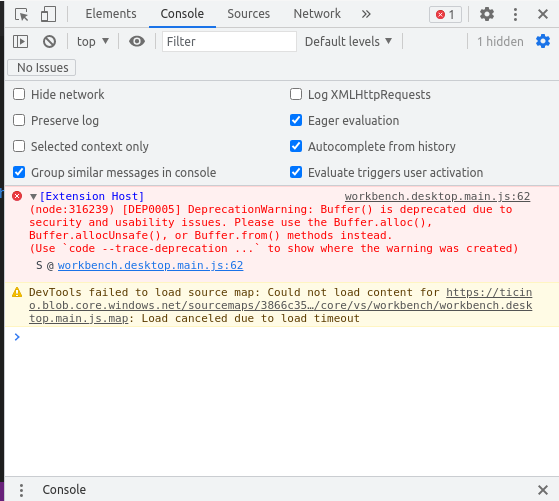
Task: Click the 1 hidden label
Action: pyautogui.click(x=500, y=42)
